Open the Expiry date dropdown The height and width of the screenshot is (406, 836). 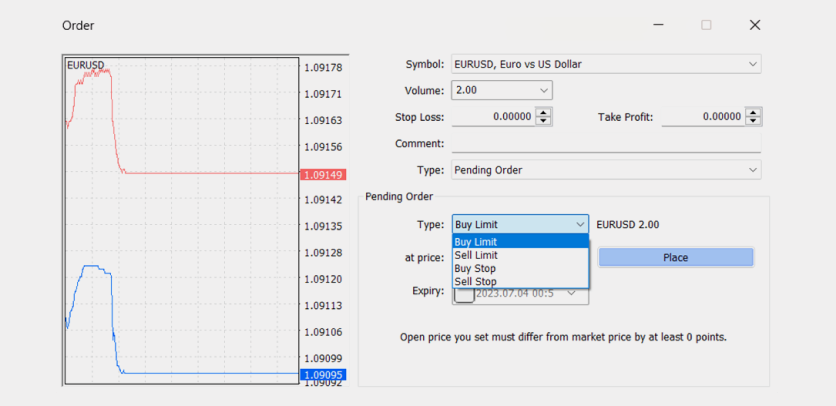point(572,293)
